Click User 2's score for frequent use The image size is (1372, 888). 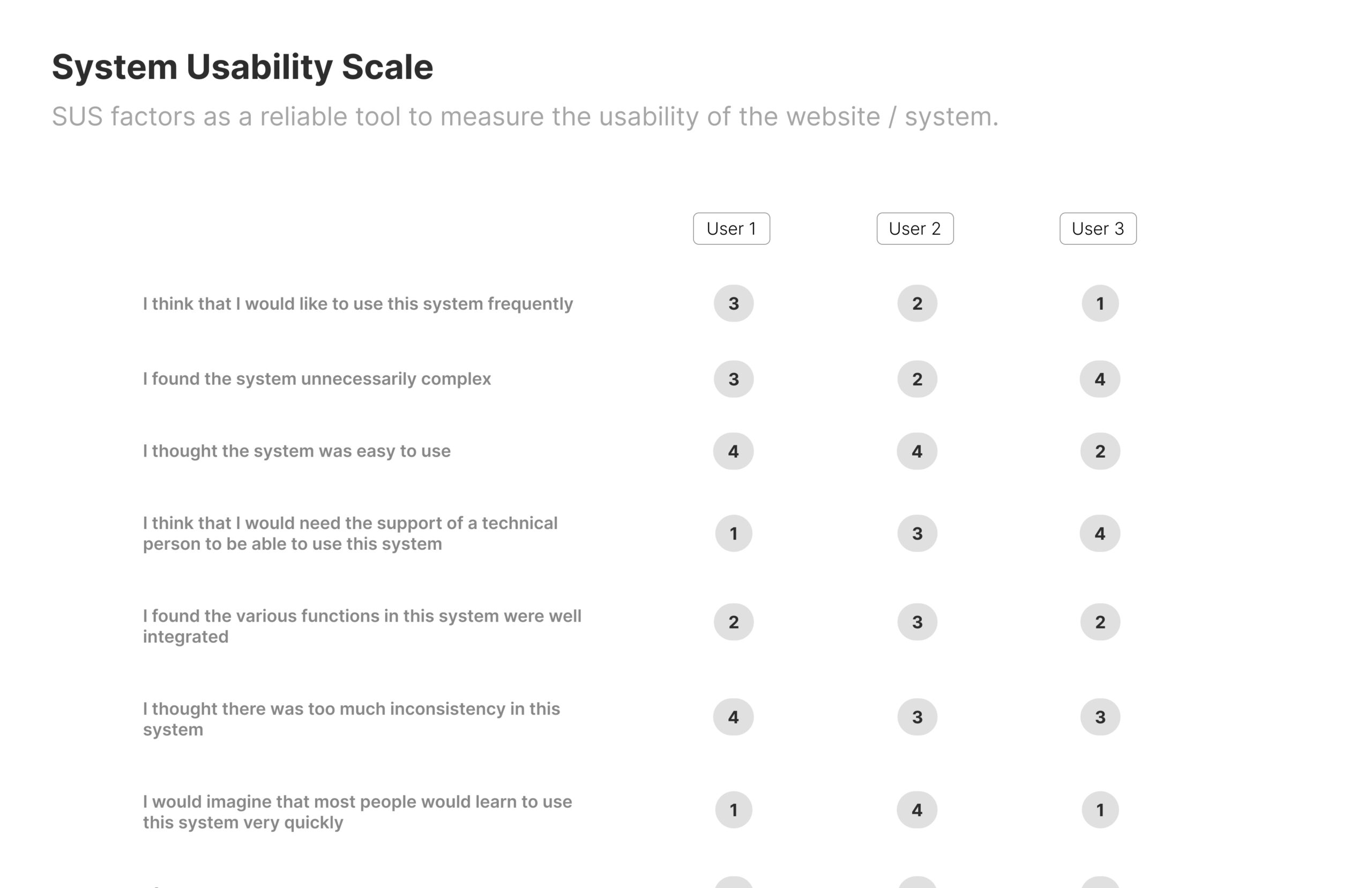(x=916, y=303)
